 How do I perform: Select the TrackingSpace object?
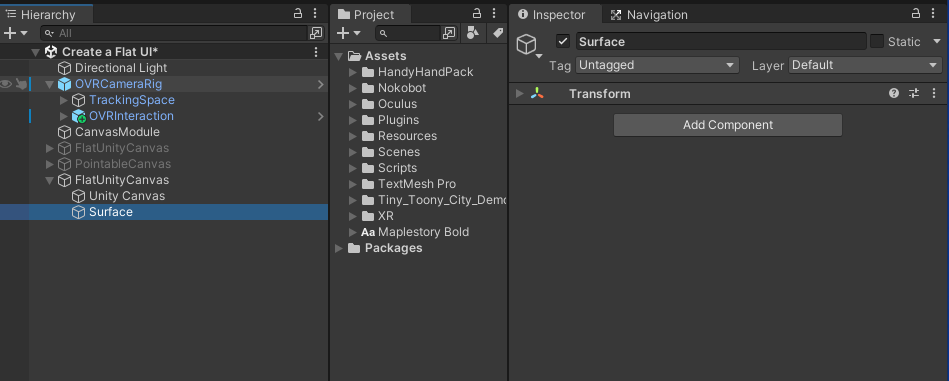[x=131, y=100]
